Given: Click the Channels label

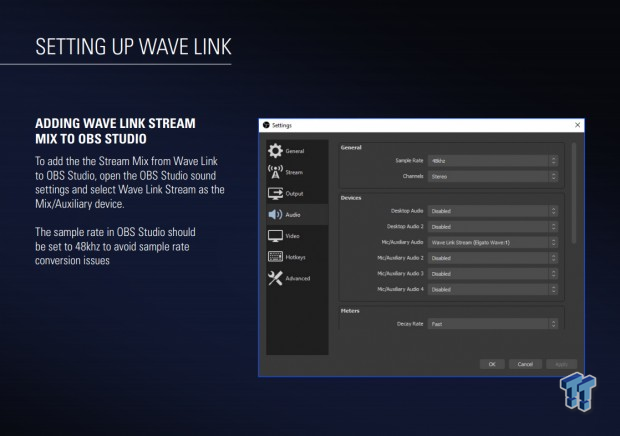Looking at the screenshot, I should [x=413, y=176].
